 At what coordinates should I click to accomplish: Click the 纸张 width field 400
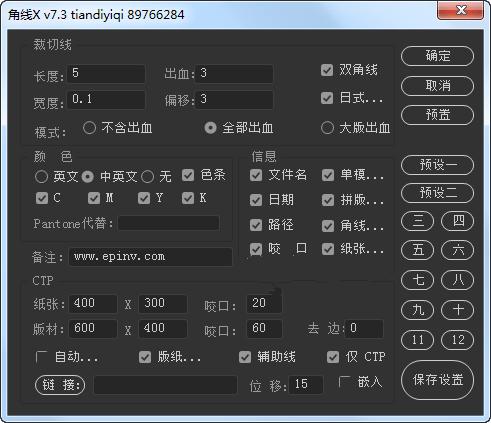click(93, 304)
